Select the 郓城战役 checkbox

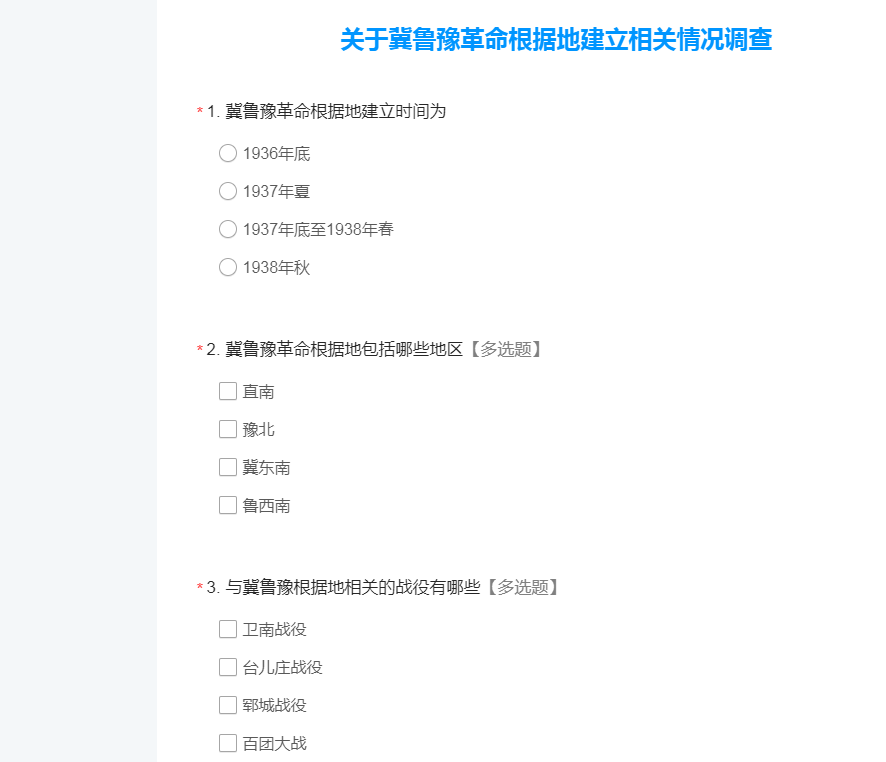[x=228, y=705]
